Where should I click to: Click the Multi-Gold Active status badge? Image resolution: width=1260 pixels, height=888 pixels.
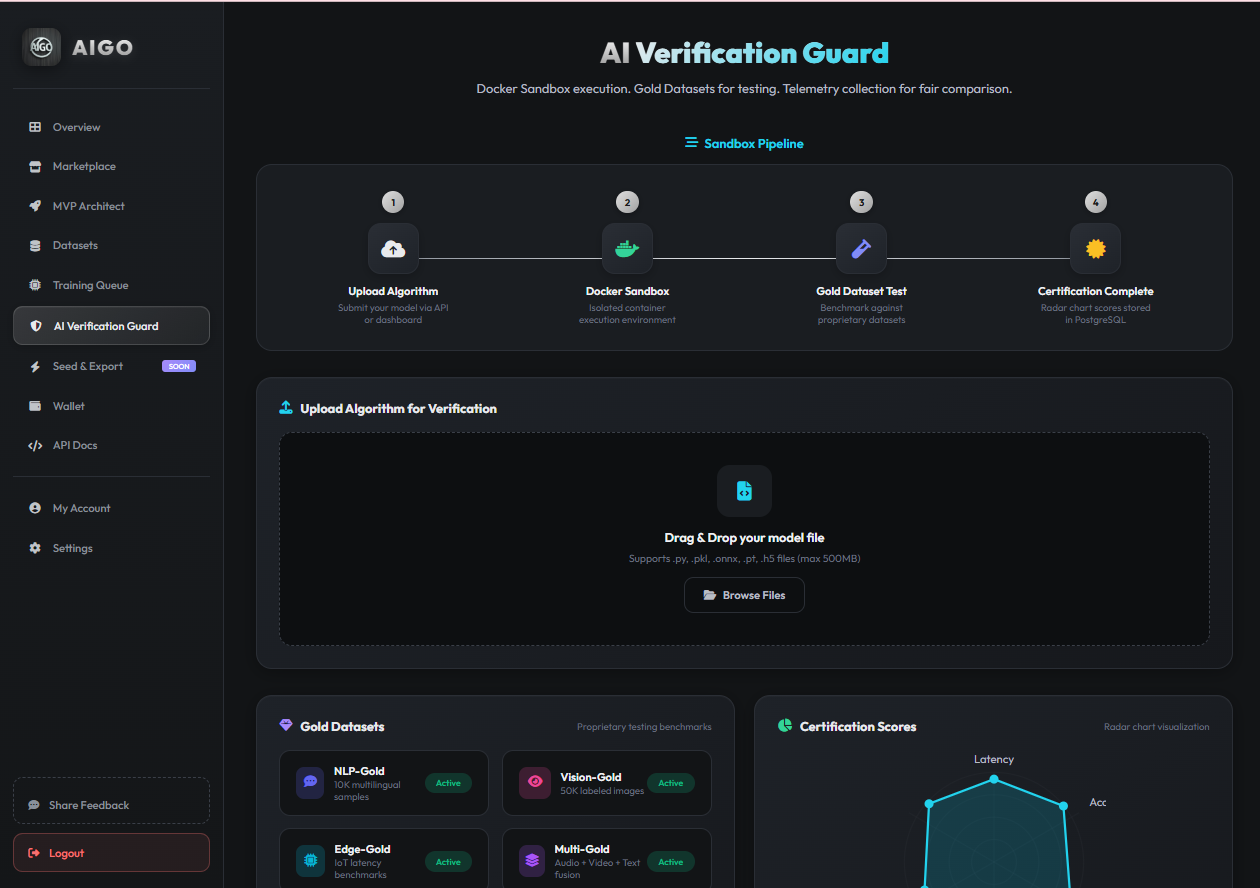[x=671, y=861]
